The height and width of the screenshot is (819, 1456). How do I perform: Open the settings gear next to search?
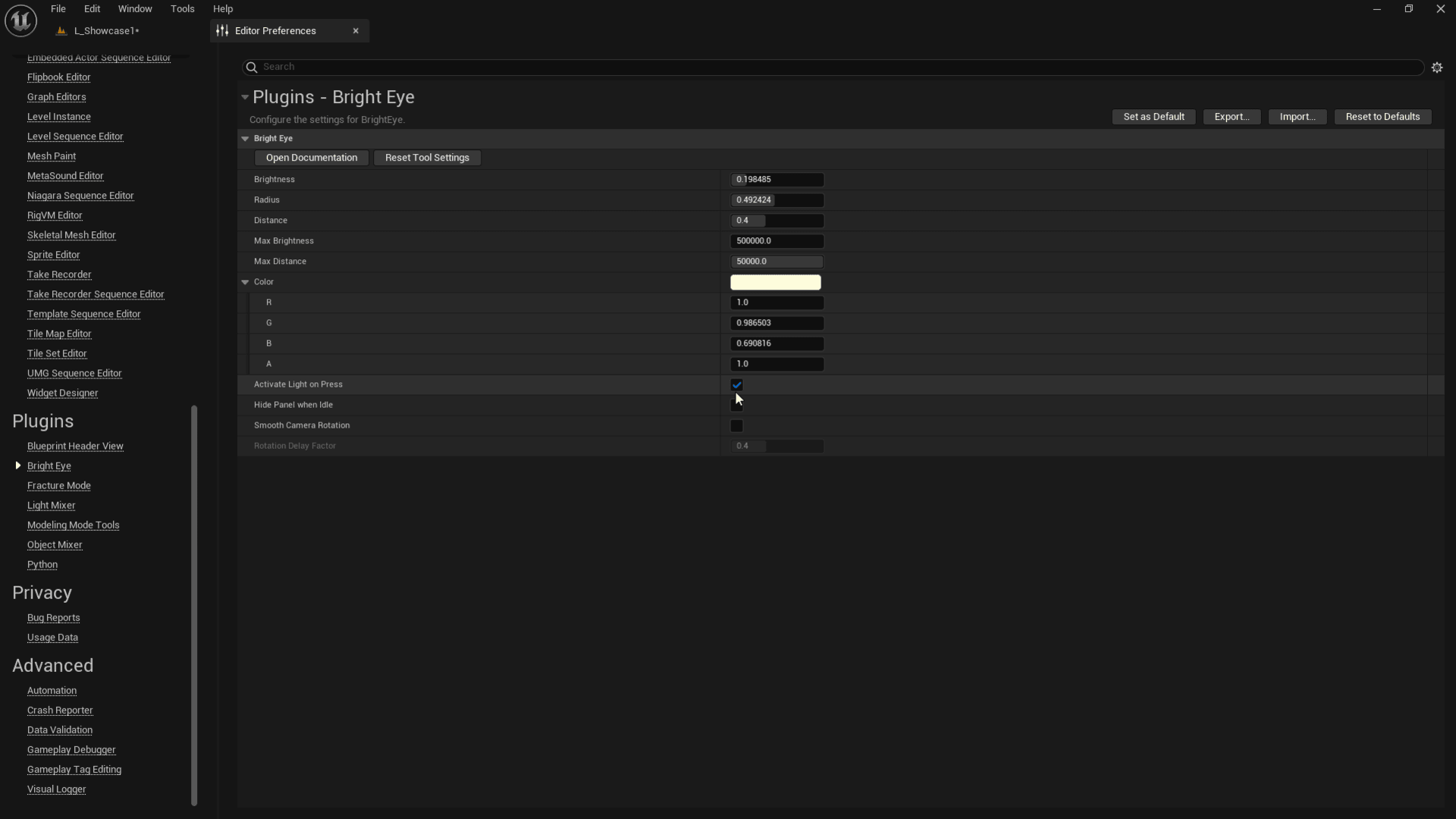pyautogui.click(x=1437, y=67)
